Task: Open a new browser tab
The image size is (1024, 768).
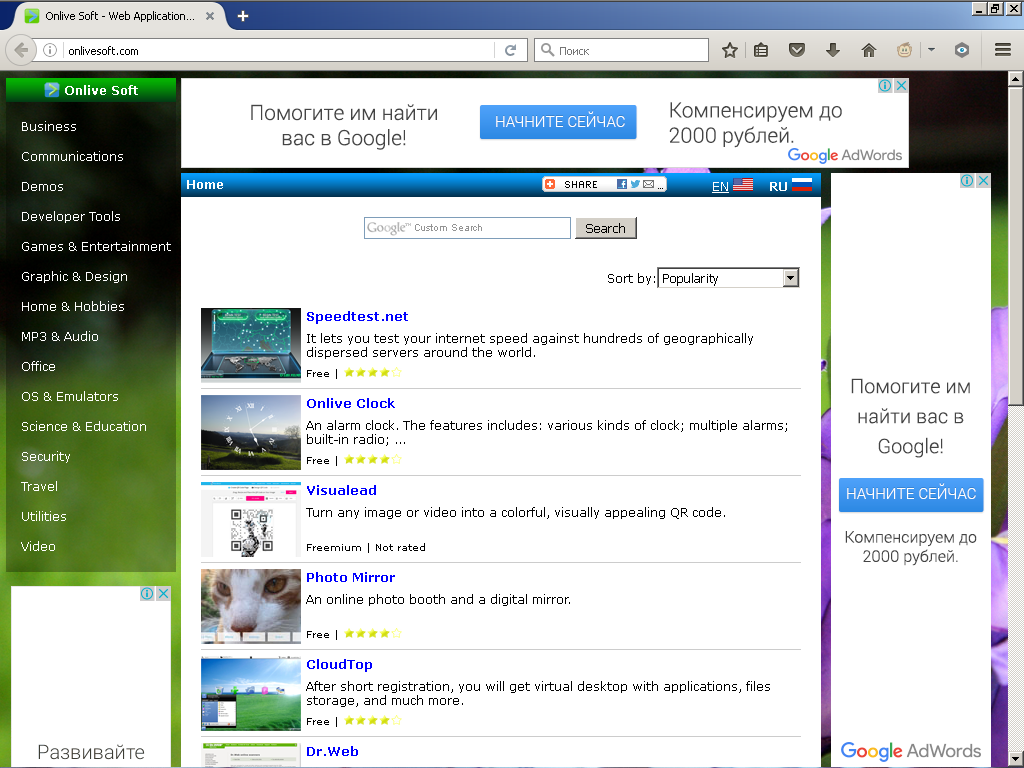Action: [x=243, y=16]
